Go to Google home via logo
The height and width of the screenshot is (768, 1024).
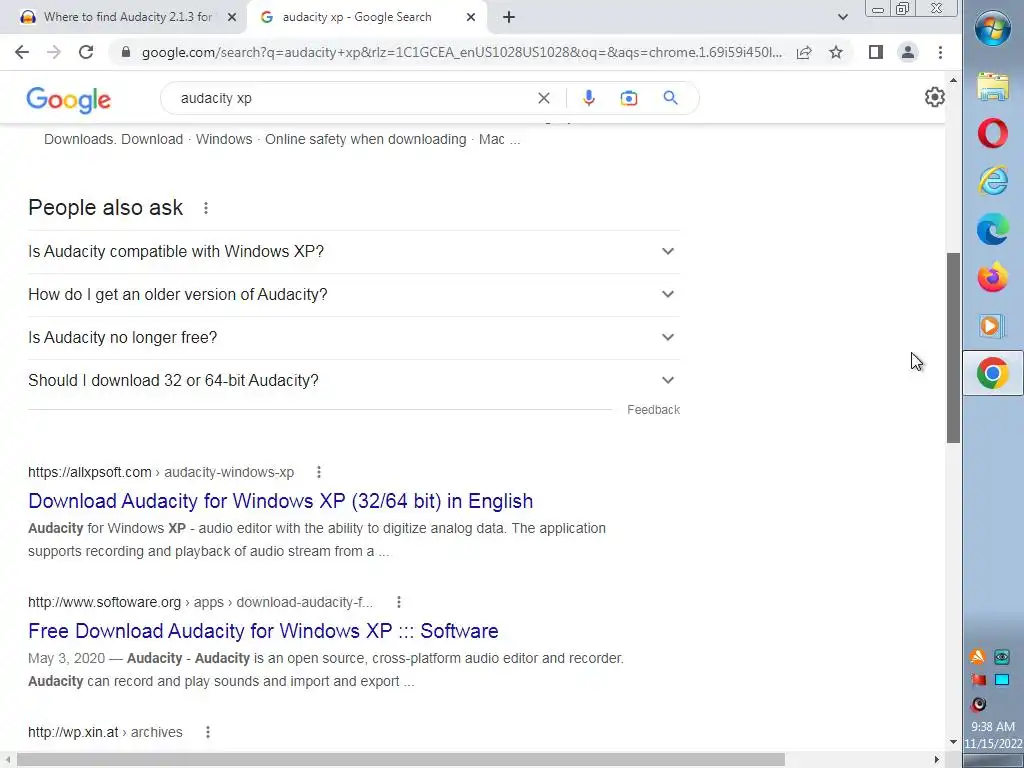click(69, 100)
